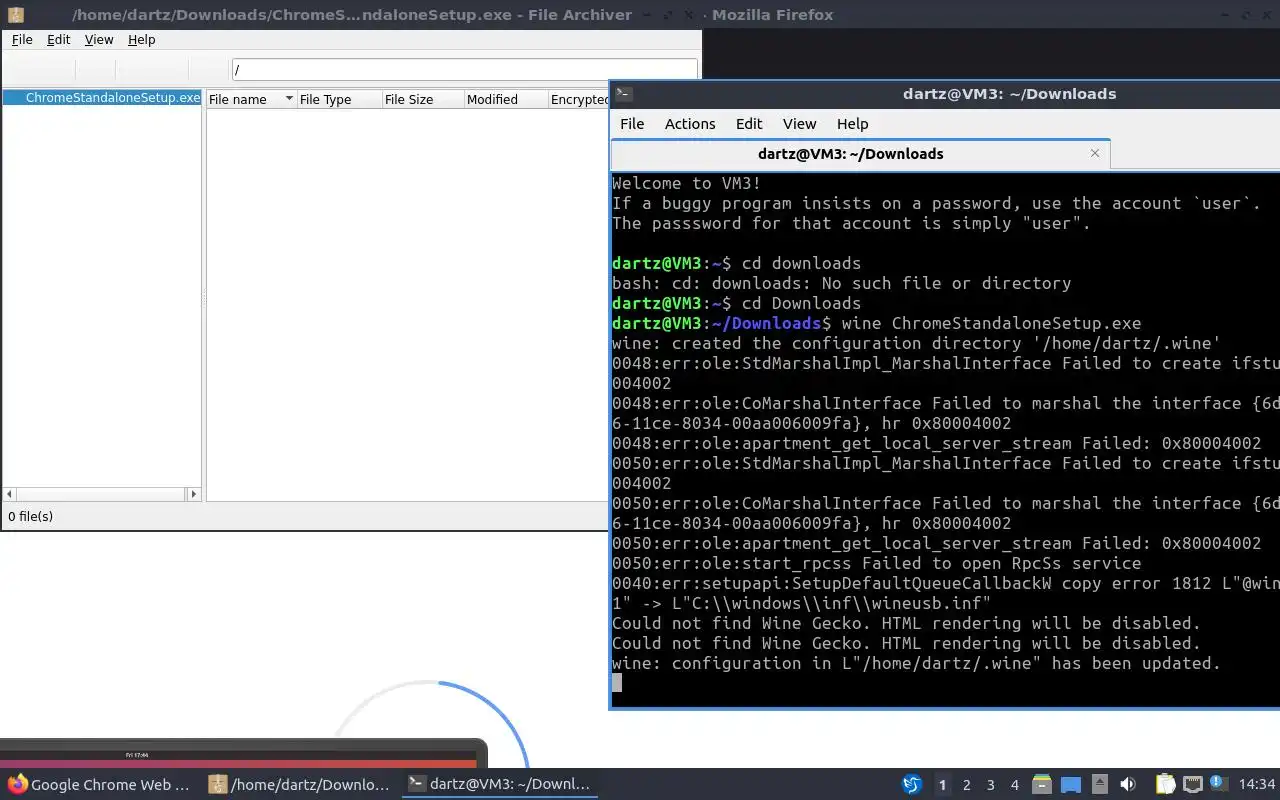1280x800 pixels.
Task: Click the archive icon of the File Archiver taskbar entry
Action: pos(217,784)
